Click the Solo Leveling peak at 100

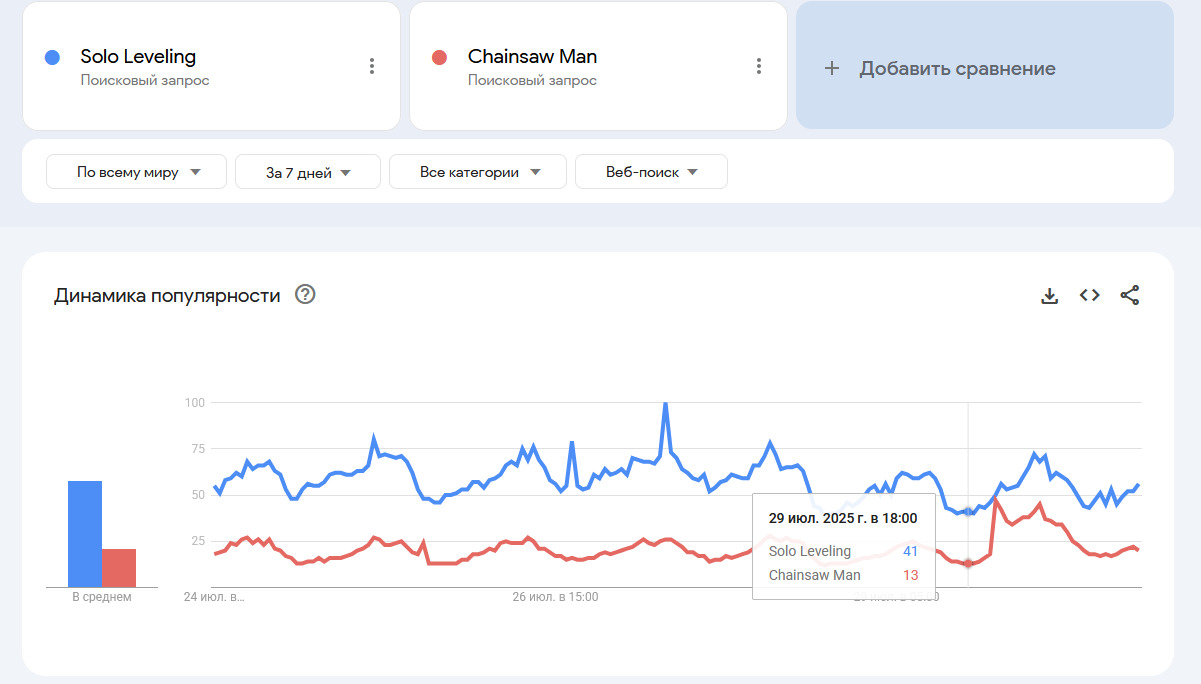click(665, 404)
